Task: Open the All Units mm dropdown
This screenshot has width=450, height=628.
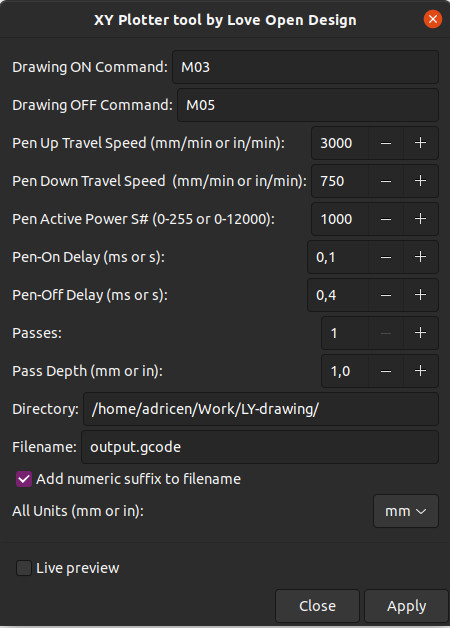Action: [406, 511]
